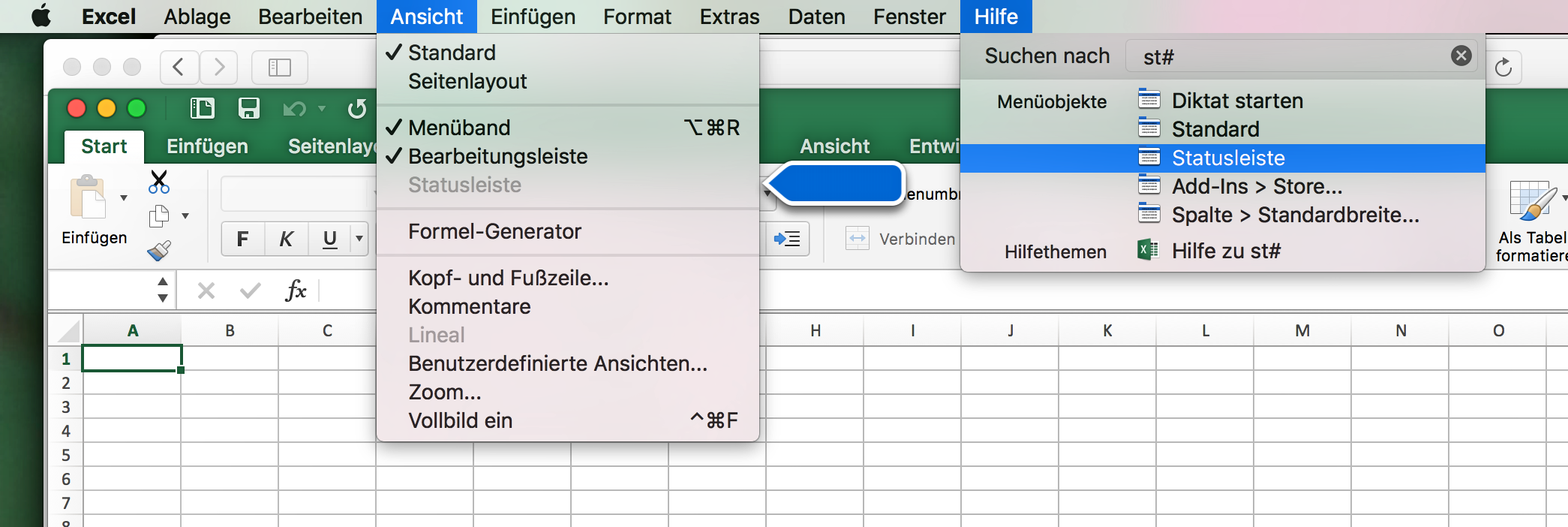The image size is (1568, 527).
Task: Choose Add-Ins > Store result
Action: point(1223,186)
